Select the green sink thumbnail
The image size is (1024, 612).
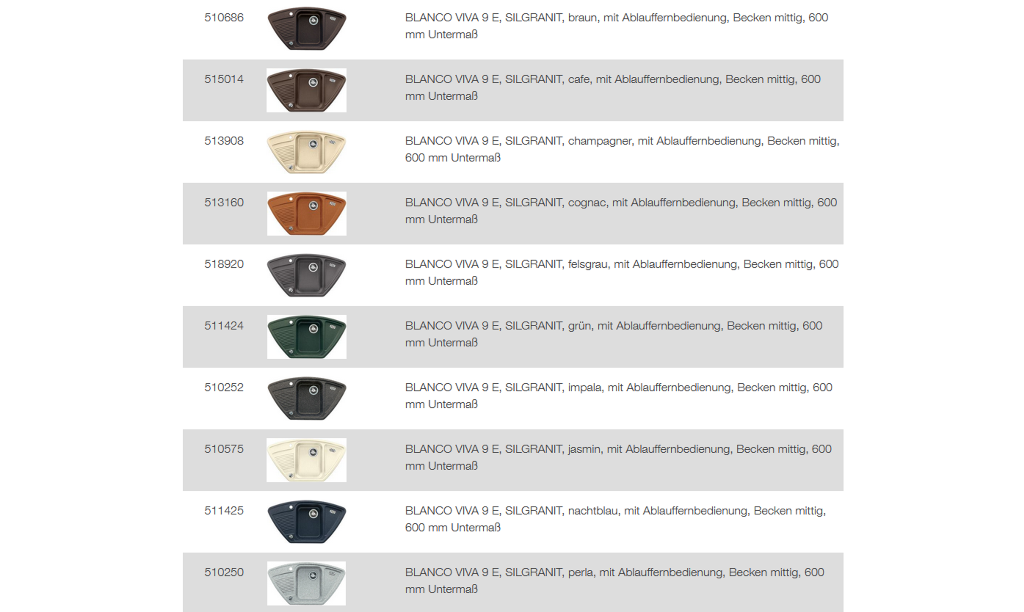306,337
